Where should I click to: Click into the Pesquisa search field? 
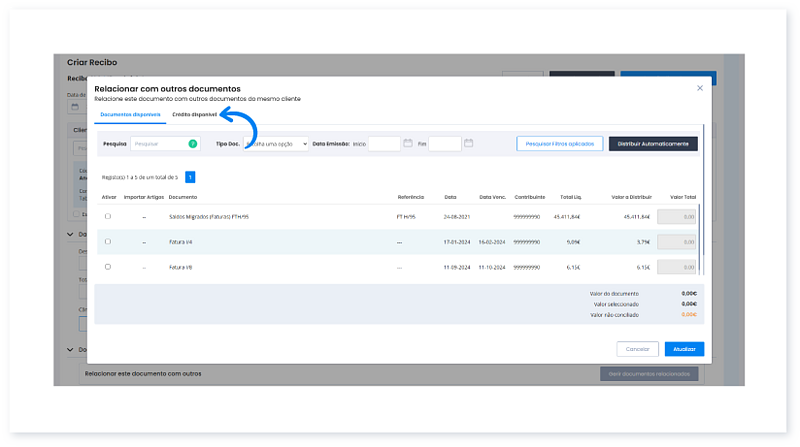tap(158, 144)
